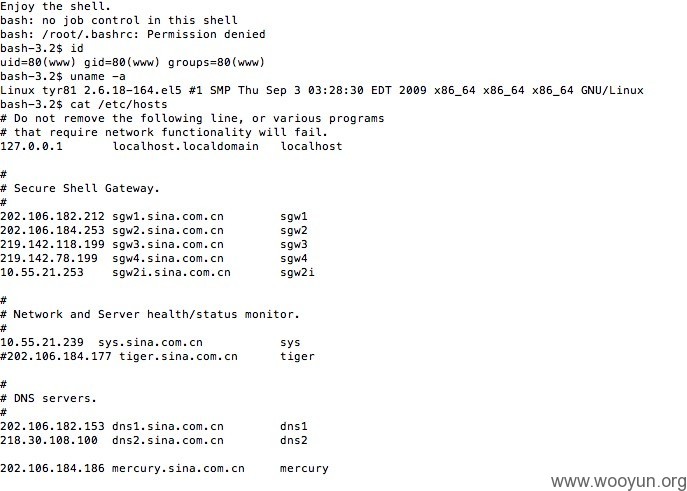Viewport: 687px width, 491px height.
Task: Click sgw1.sina.com.cn hostname
Action: click(168, 216)
